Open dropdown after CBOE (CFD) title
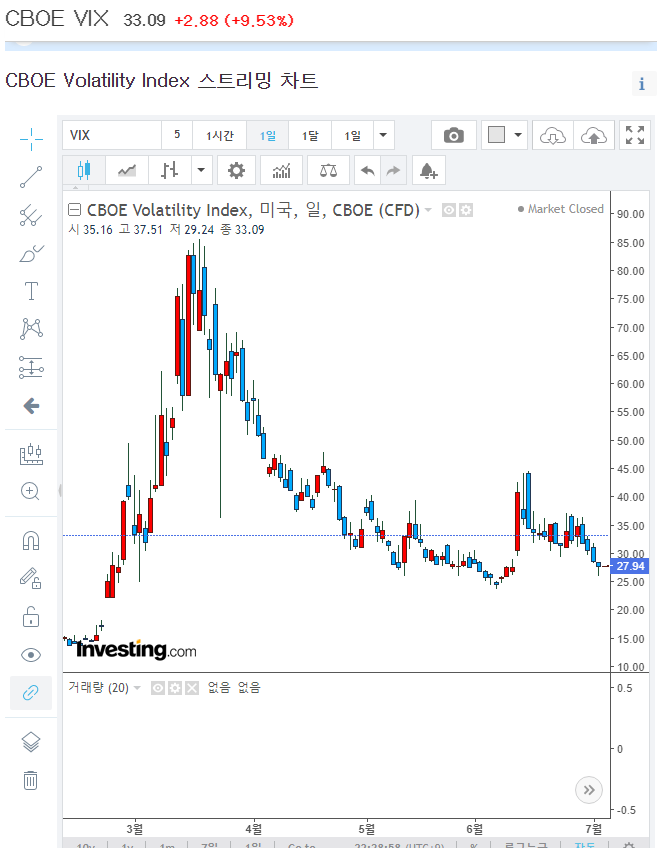Image resolution: width=657 pixels, height=848 pixels. 428,210
